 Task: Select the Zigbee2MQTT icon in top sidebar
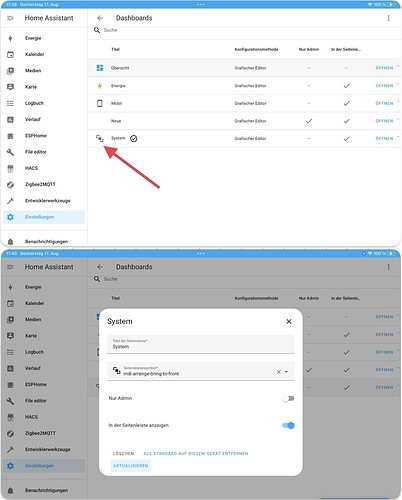click(x=10, y=184)
